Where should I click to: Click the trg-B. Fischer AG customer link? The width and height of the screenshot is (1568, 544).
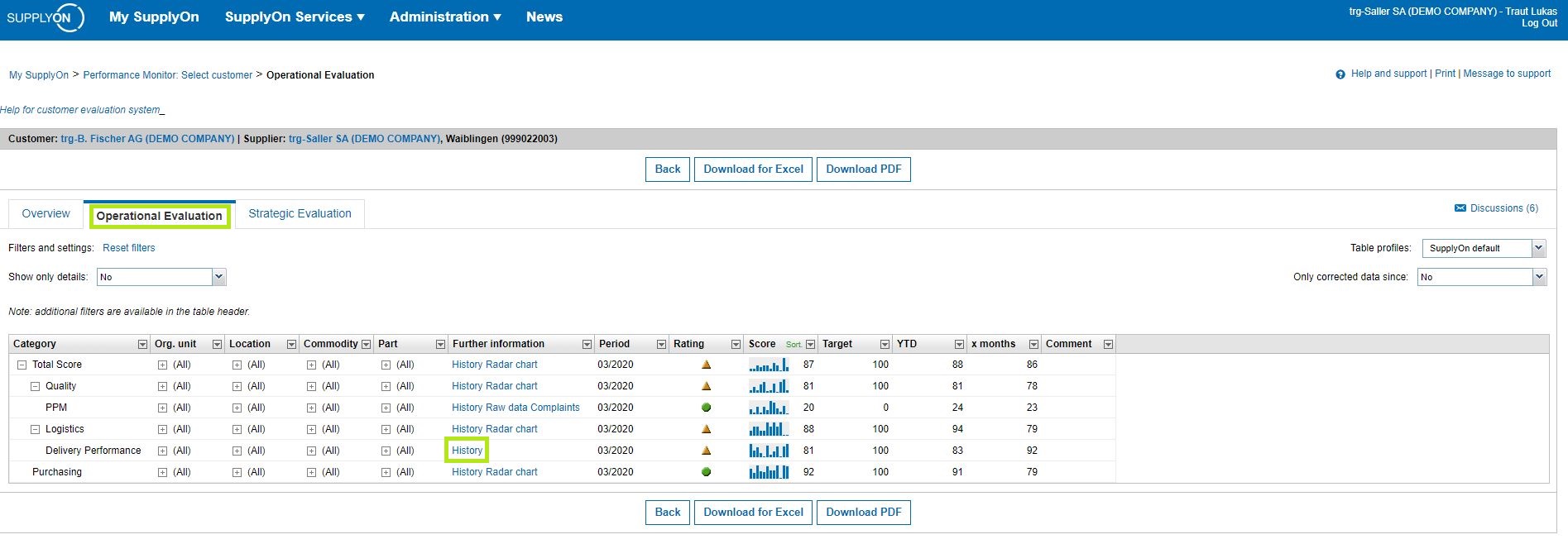(147, 139)
